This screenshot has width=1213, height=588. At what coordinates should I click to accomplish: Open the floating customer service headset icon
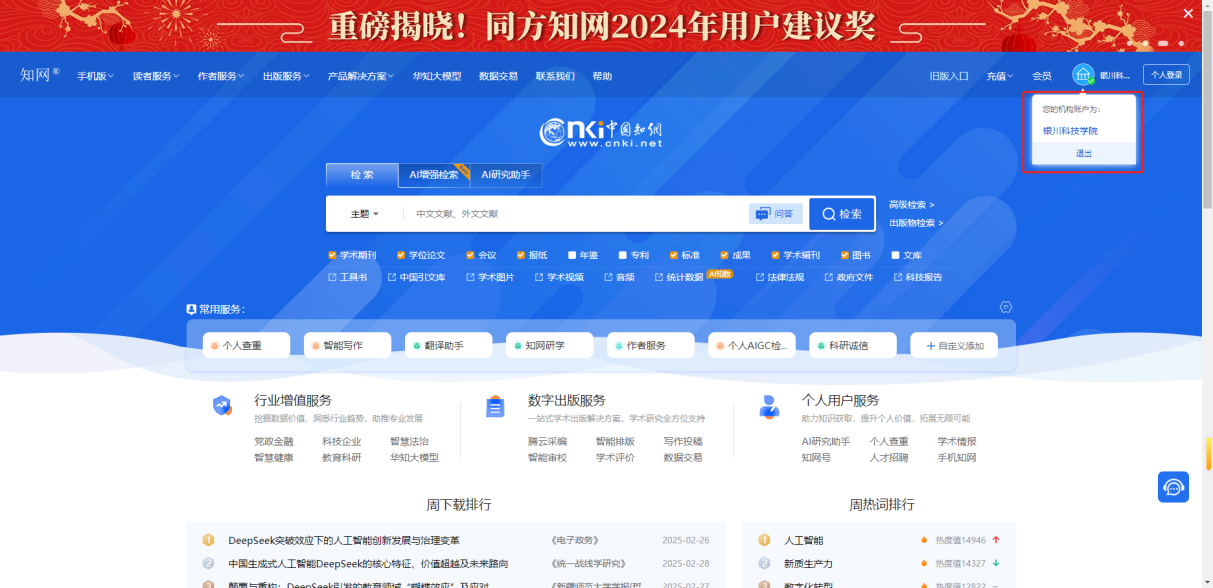pos(1173,486)
